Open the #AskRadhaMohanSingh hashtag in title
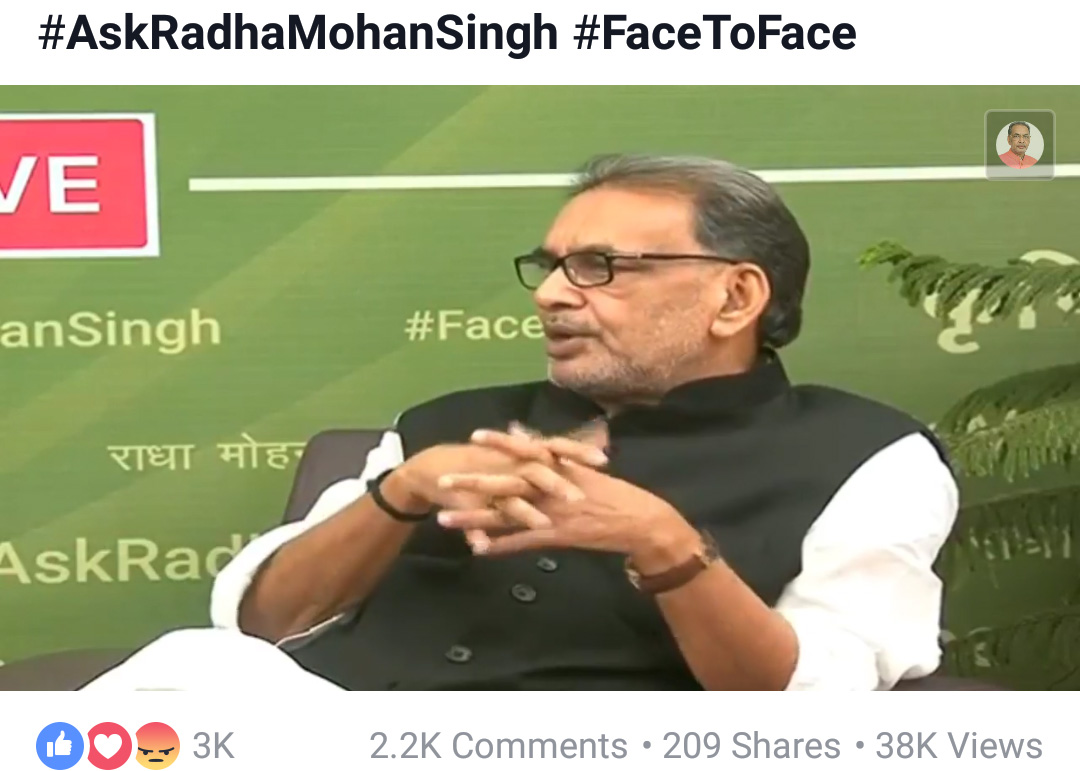 click(298, 33)
